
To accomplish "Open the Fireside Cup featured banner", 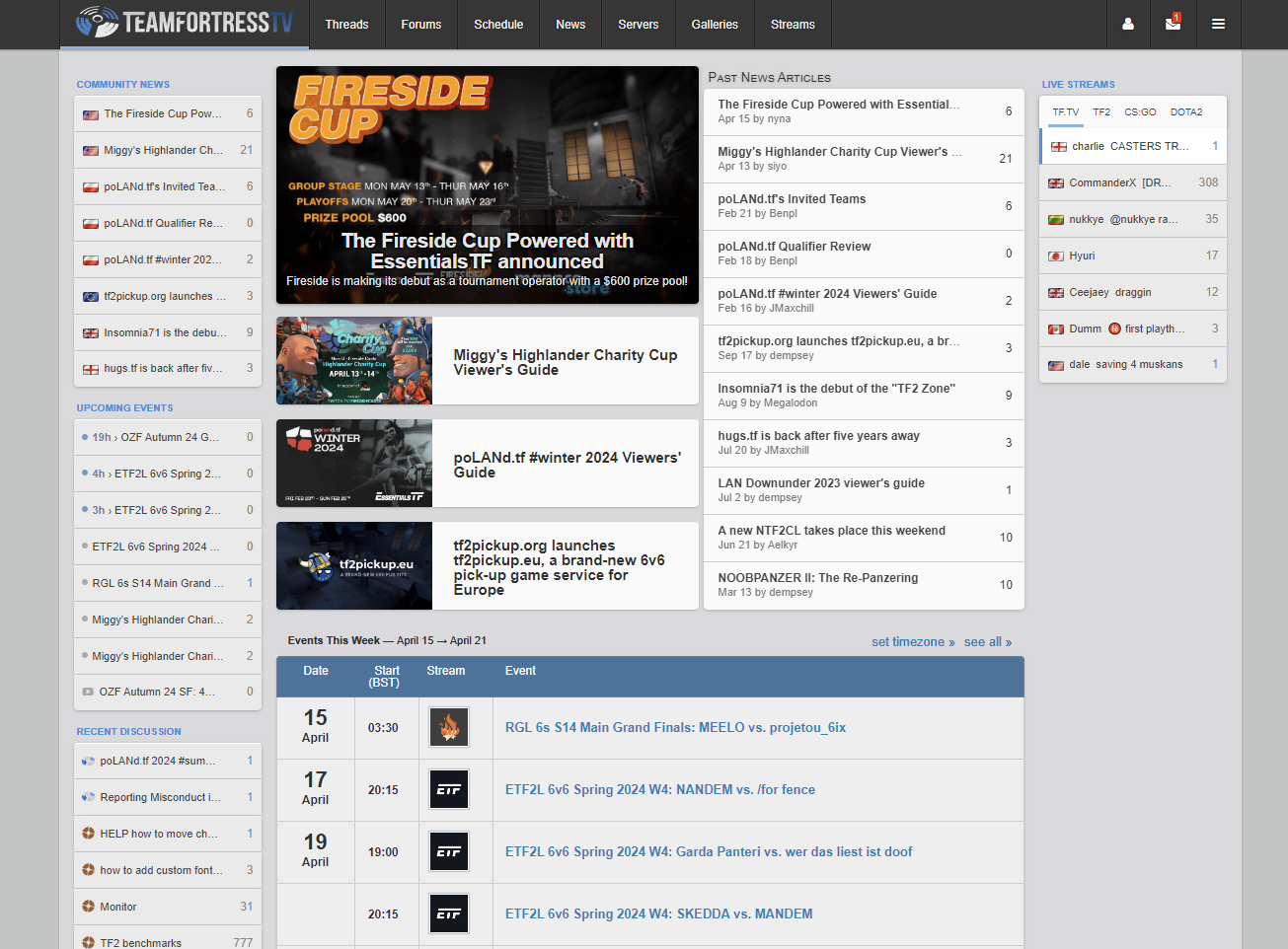I will 488,185.
